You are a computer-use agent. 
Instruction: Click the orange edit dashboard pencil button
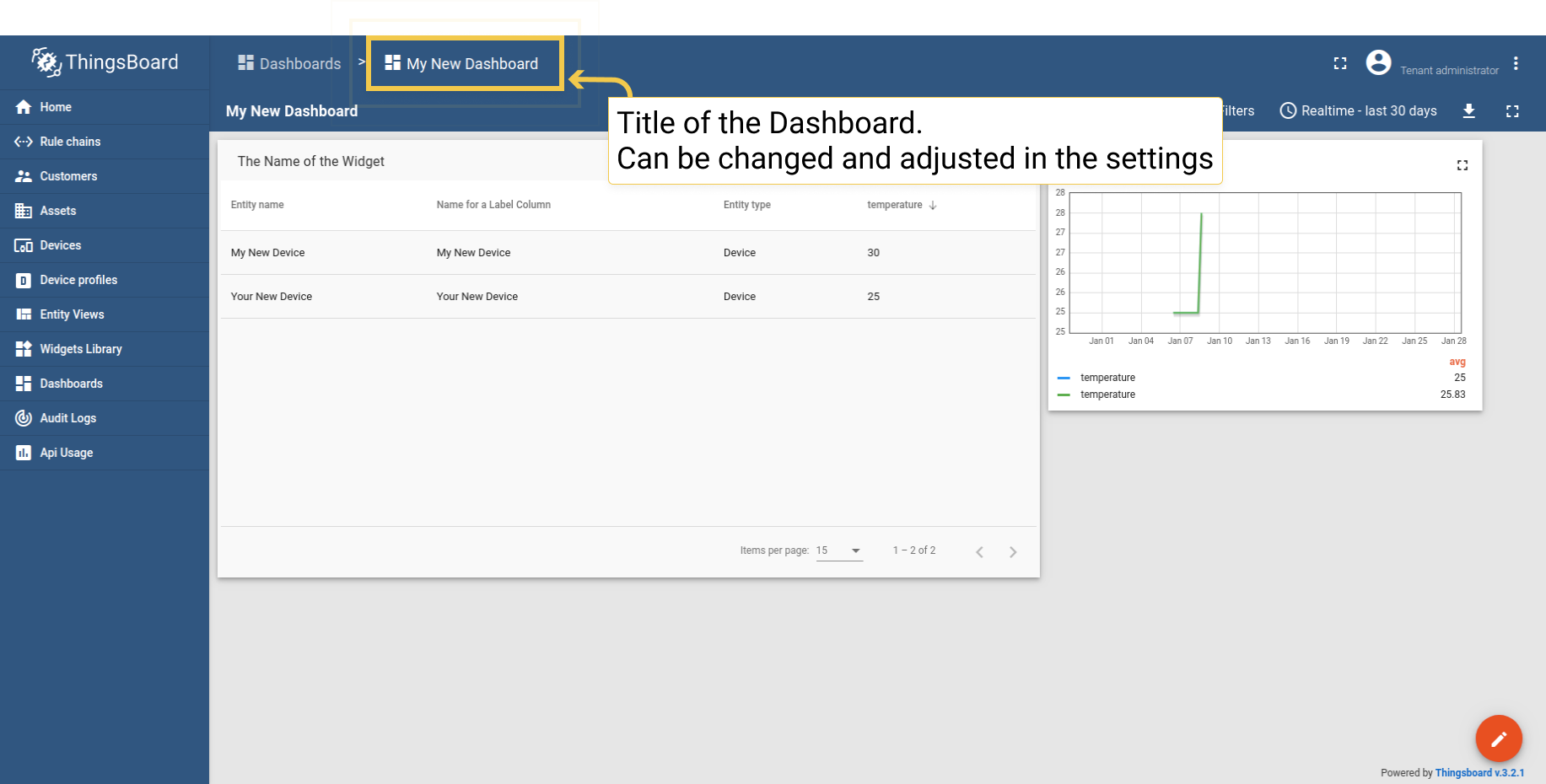[x=1499, y=738]
